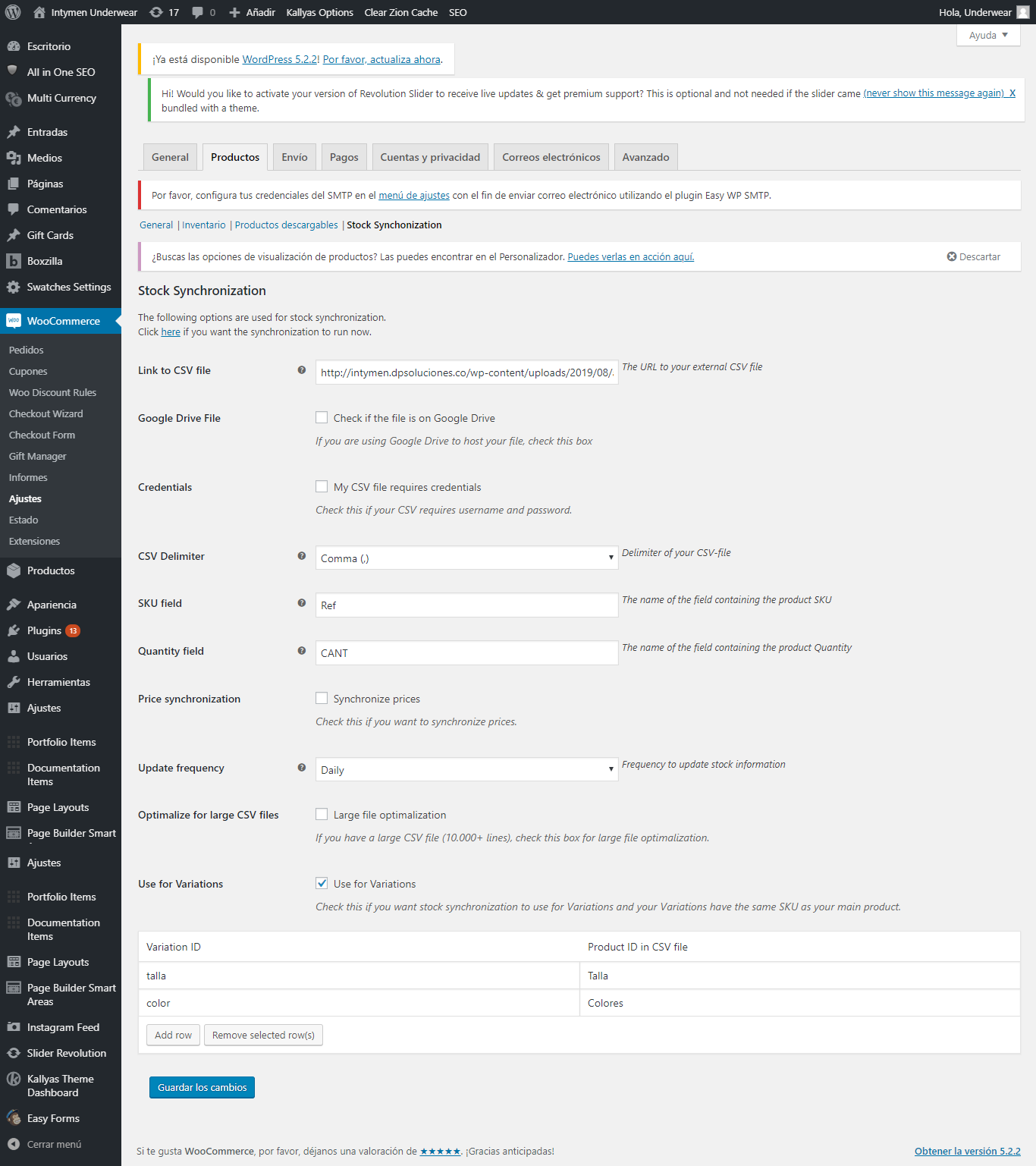Click Guardar los cambios button
This screenshot has width=1036, height=1166.
[202, 1087]
